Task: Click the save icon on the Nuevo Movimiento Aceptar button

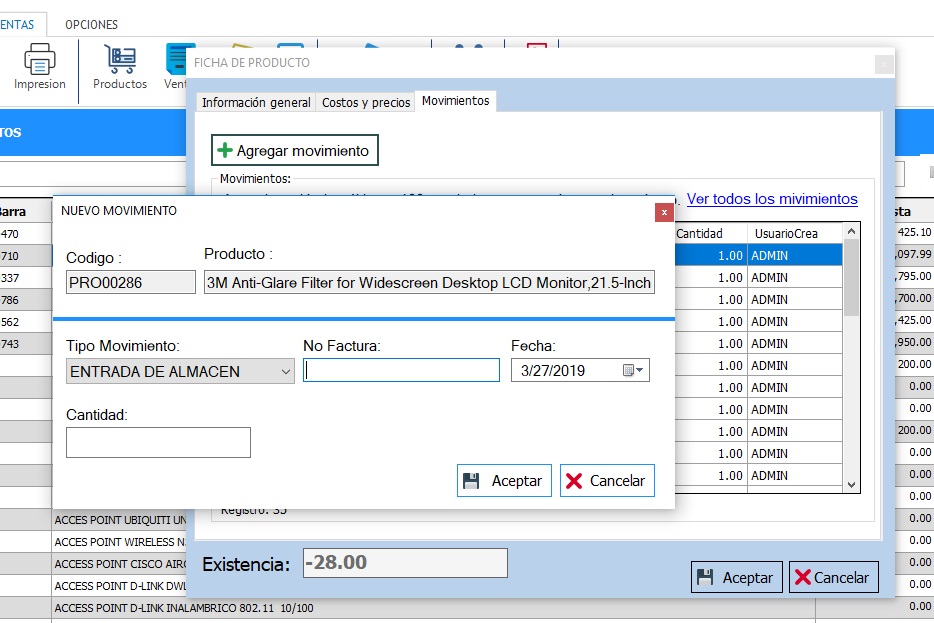Action: click(471, 481)
